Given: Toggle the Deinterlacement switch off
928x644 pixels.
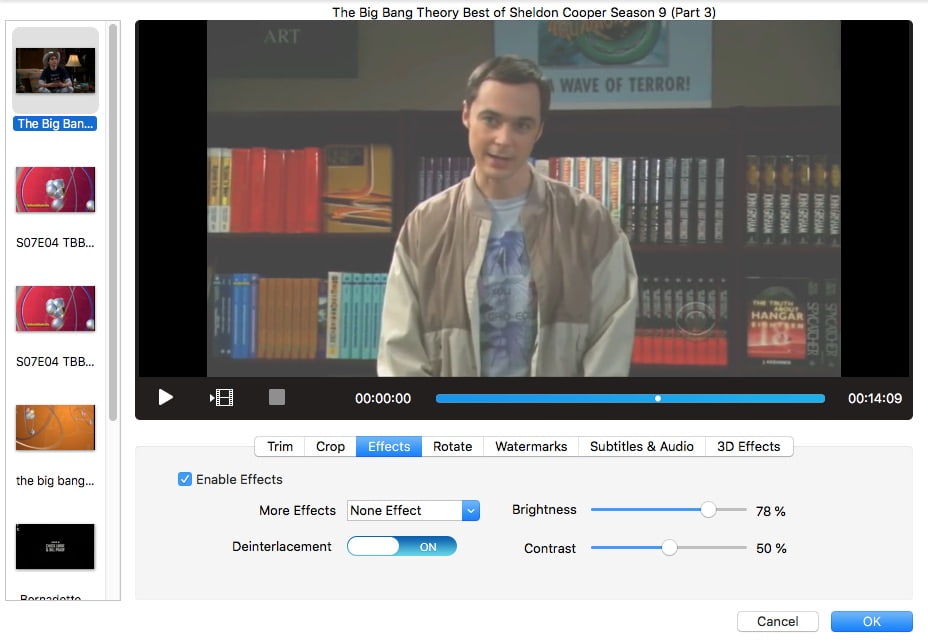Looking at the screenshot, I should pos(402,546).
